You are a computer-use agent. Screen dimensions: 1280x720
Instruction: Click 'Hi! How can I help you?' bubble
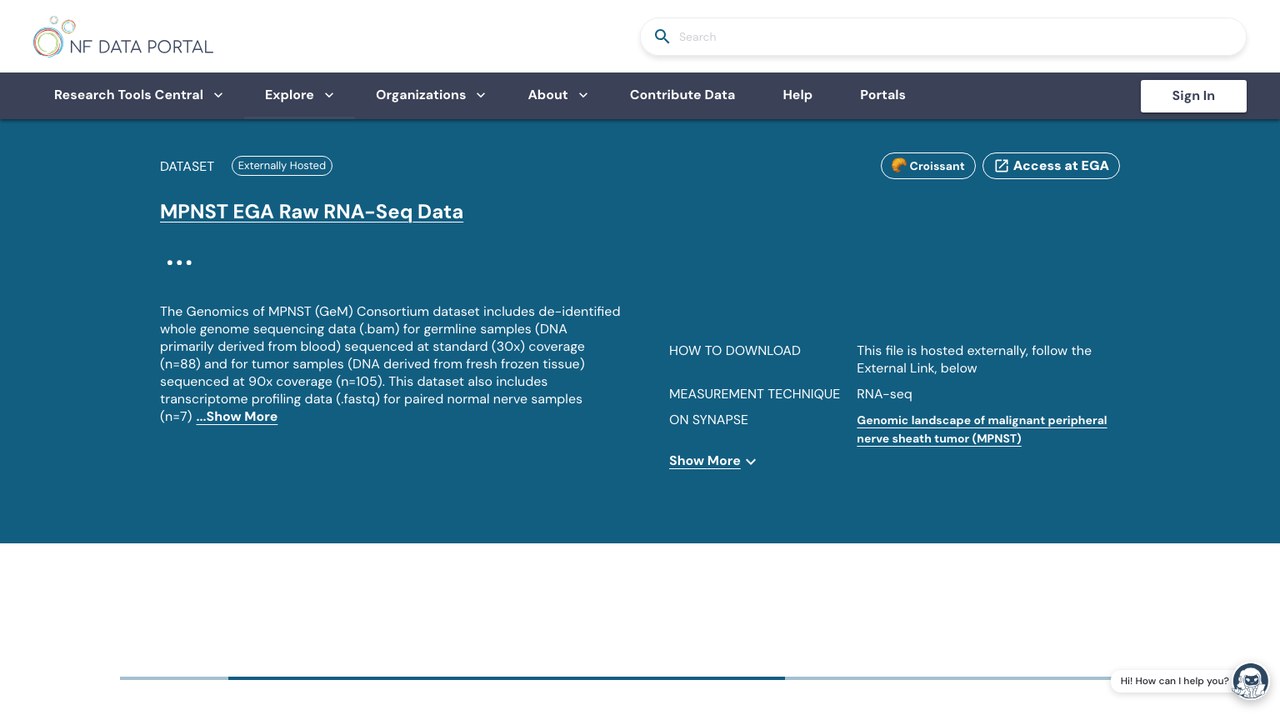click(x=1174, y=681)
